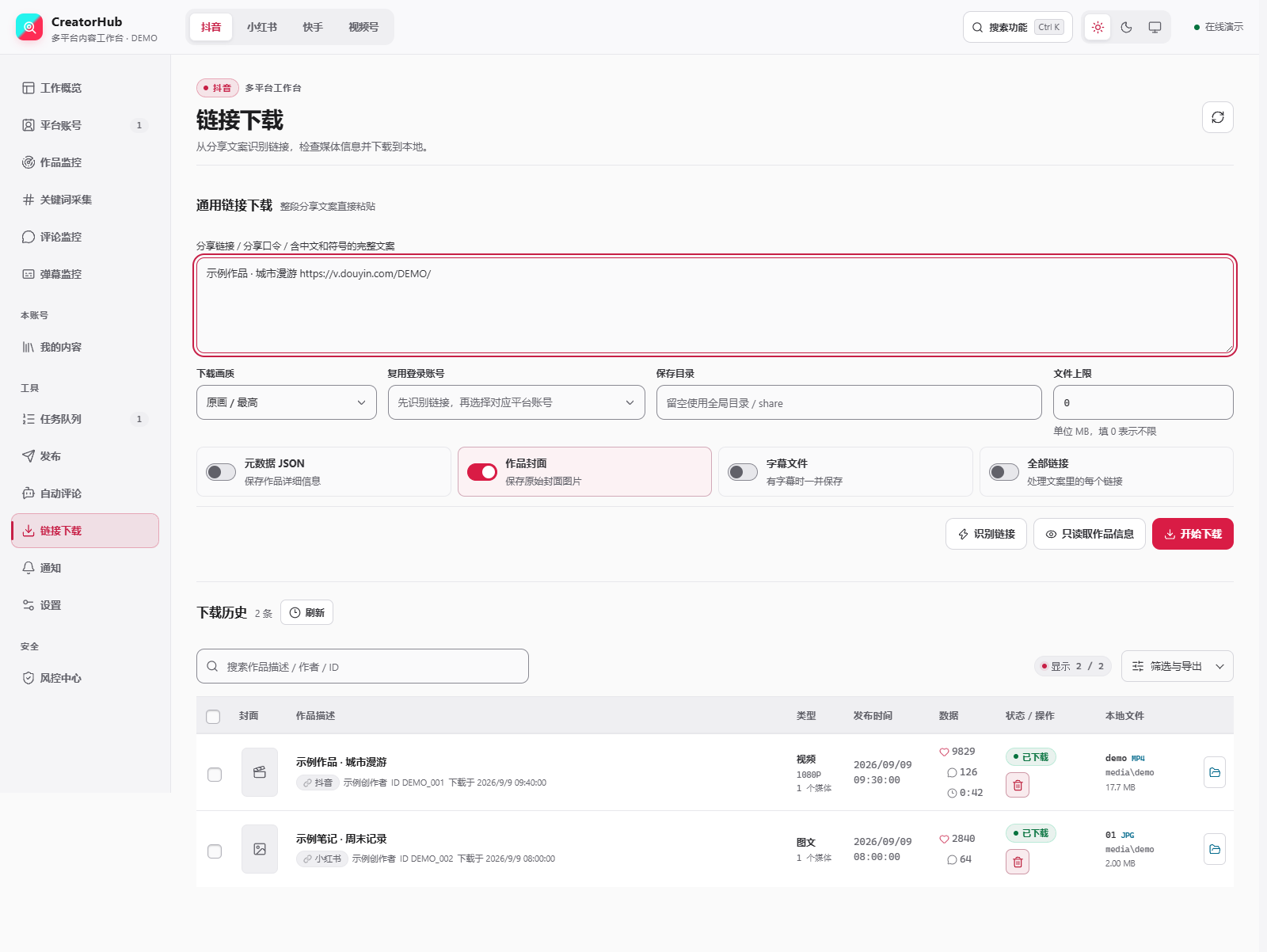Image resolution: width=1267 pixels, height=952 pixels.
Task: Switch to the 快手 platform tab
Action: coord(313,27)
